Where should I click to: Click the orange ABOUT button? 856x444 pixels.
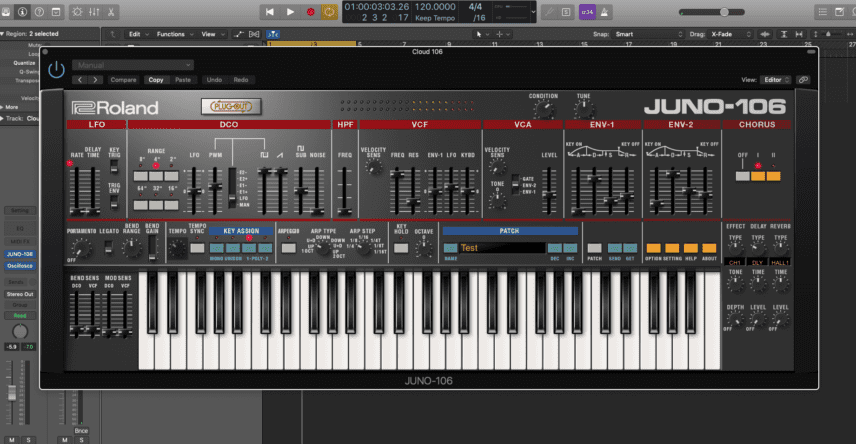(709, 248)
